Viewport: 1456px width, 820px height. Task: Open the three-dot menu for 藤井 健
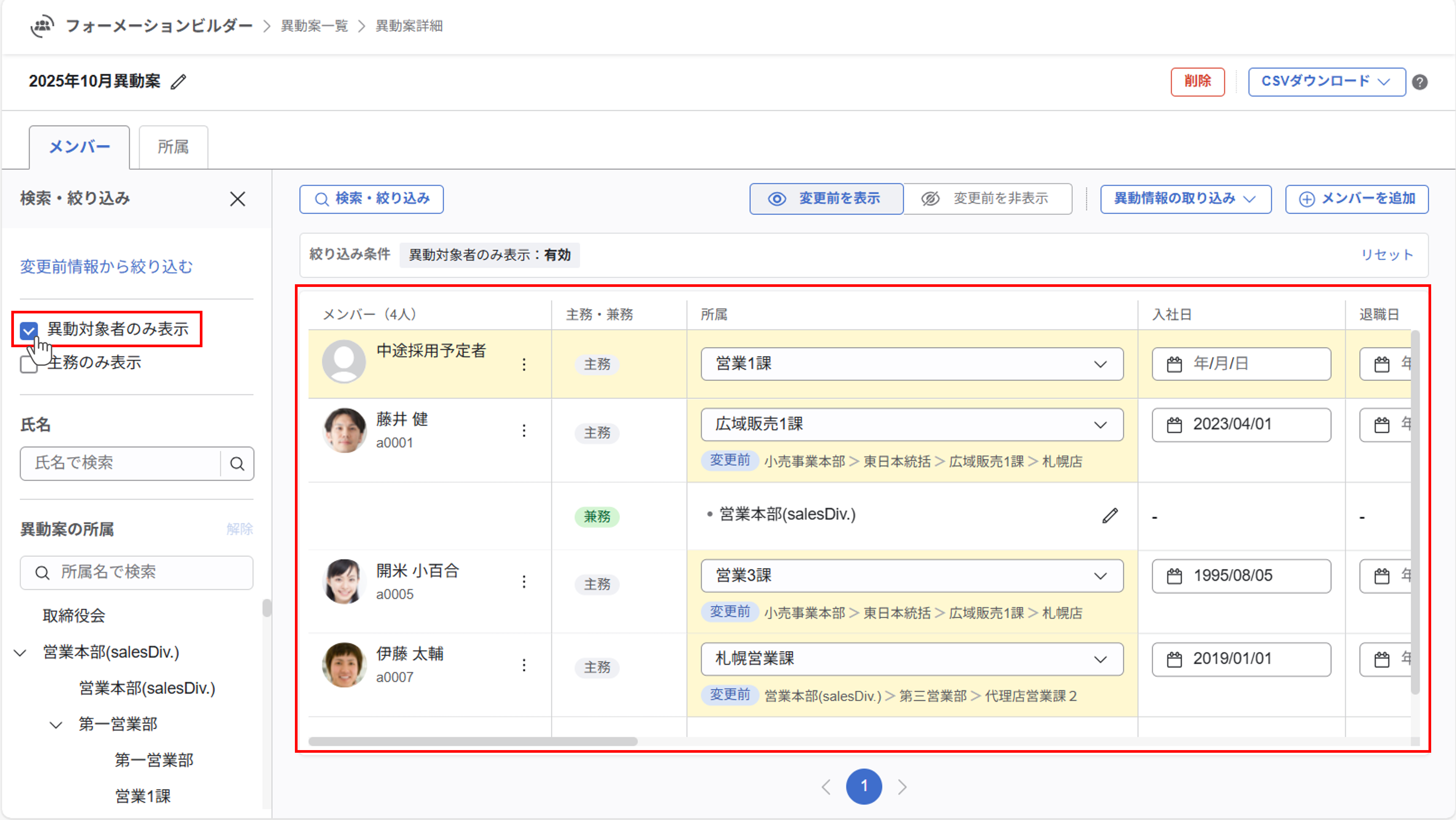[524, 431]
